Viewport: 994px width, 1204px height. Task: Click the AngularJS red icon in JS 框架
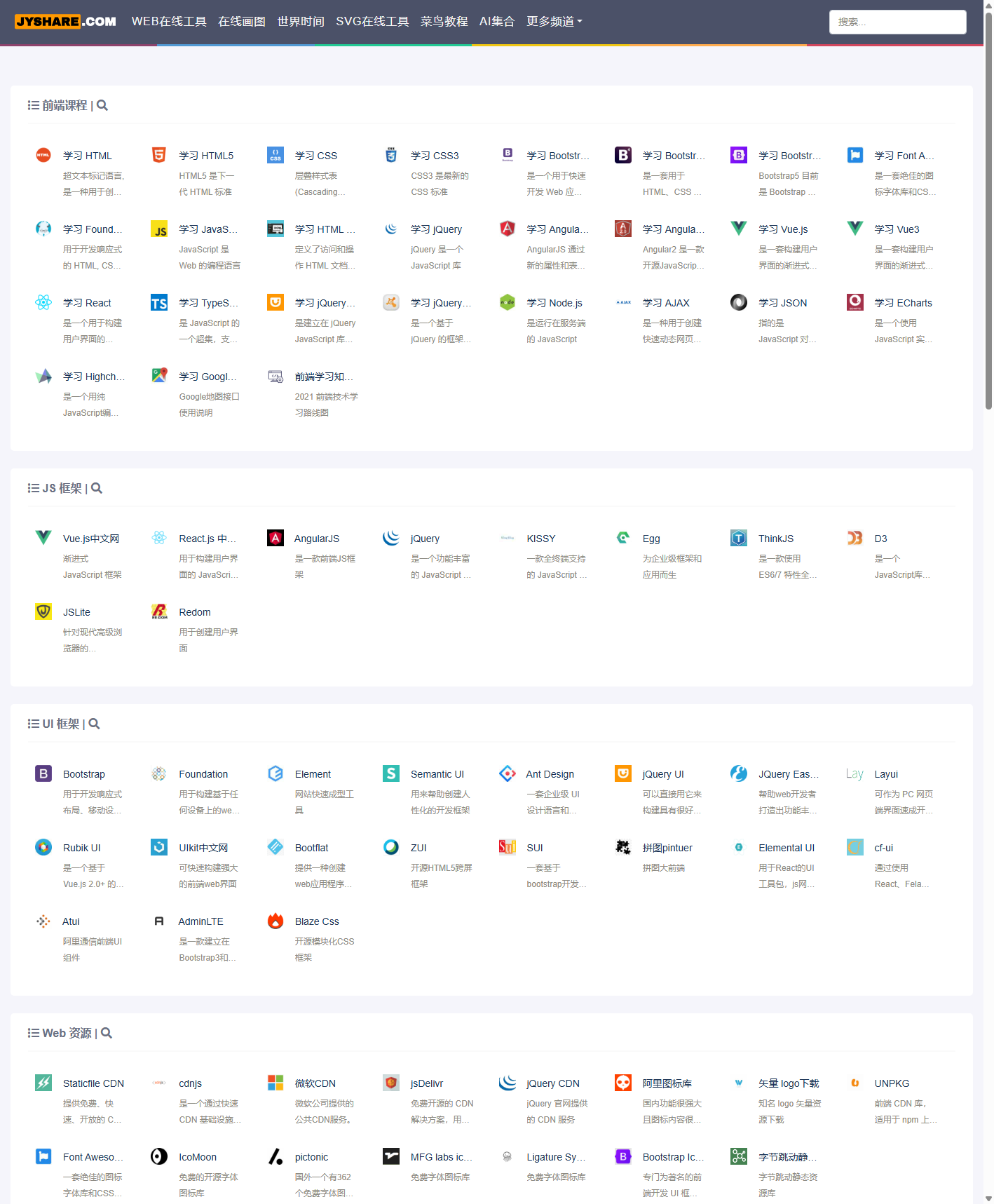275,538
